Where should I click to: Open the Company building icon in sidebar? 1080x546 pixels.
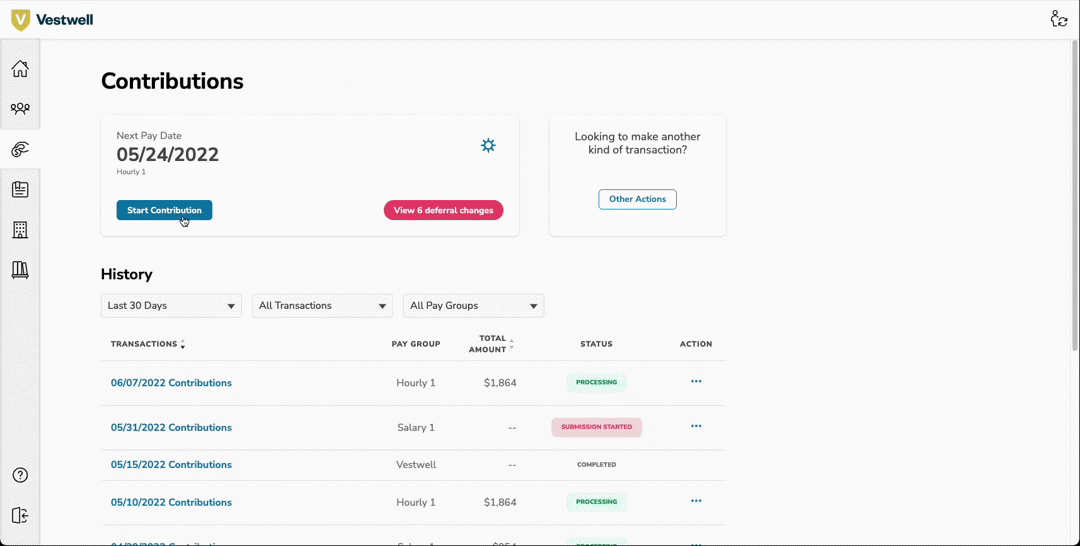point(20,230)
